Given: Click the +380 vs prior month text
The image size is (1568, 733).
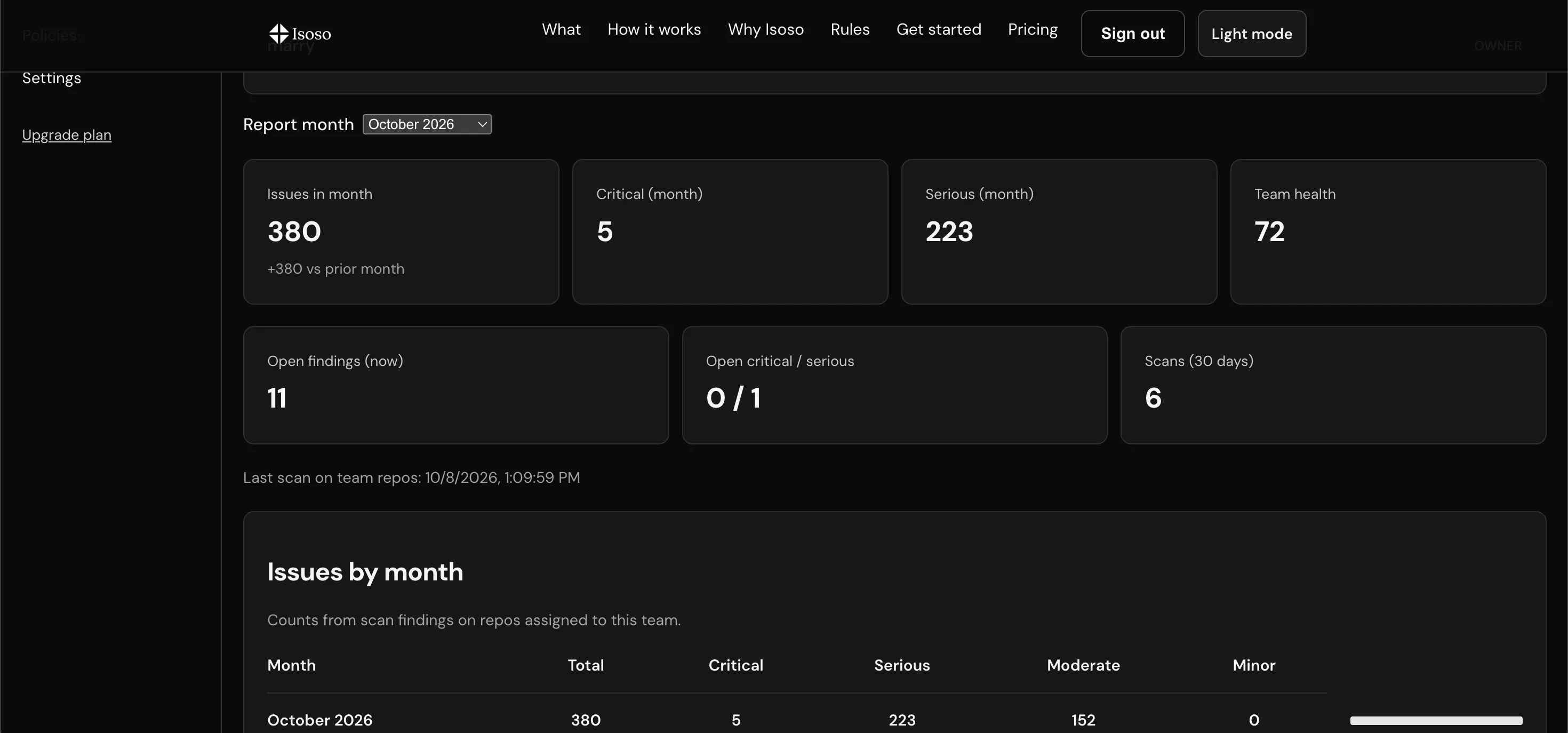Looking at the screenshot, I should [x=335, y=268].
